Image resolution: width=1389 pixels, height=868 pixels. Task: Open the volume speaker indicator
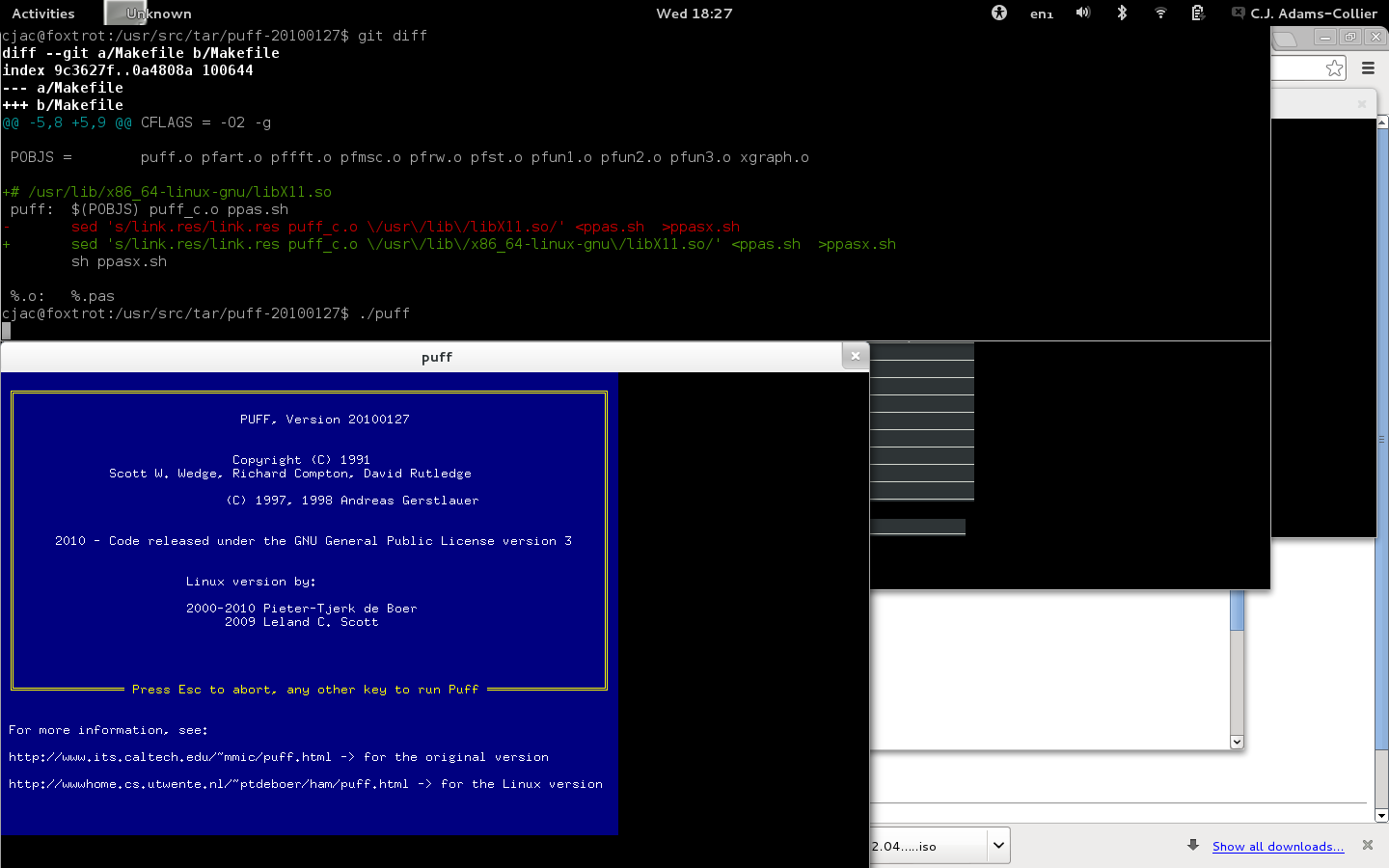[x=1083, y=13]
